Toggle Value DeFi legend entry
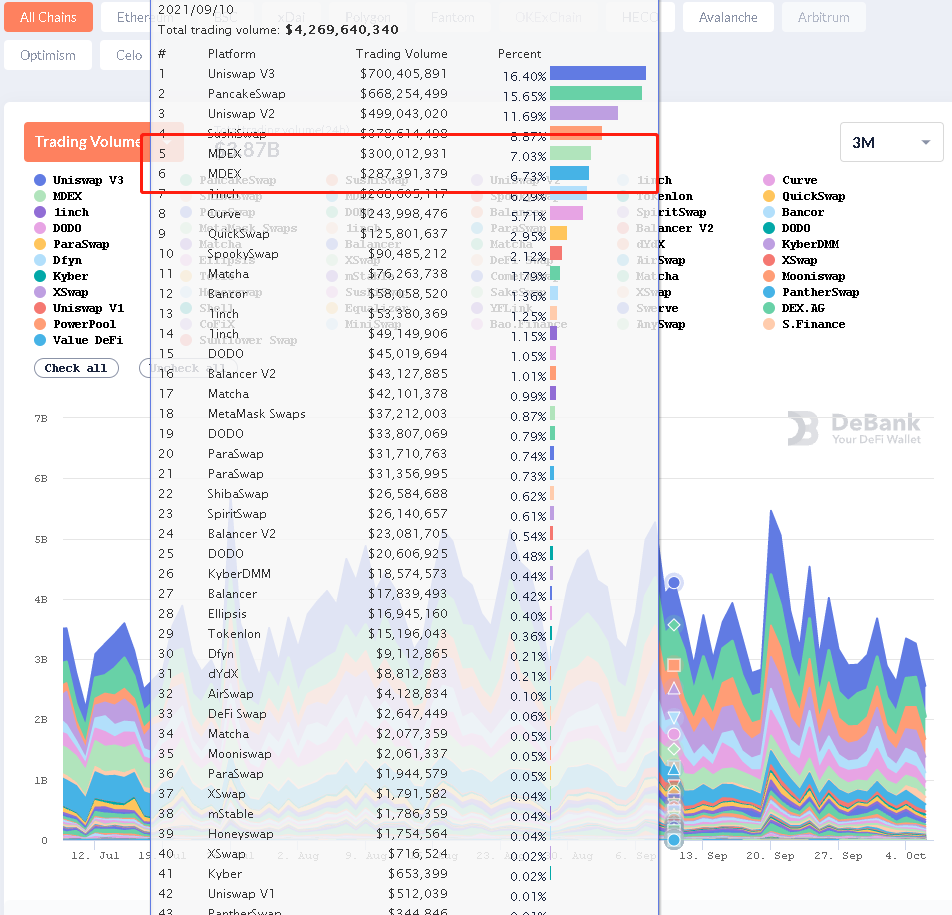This screenshot has width=952, height=915. 79,340
